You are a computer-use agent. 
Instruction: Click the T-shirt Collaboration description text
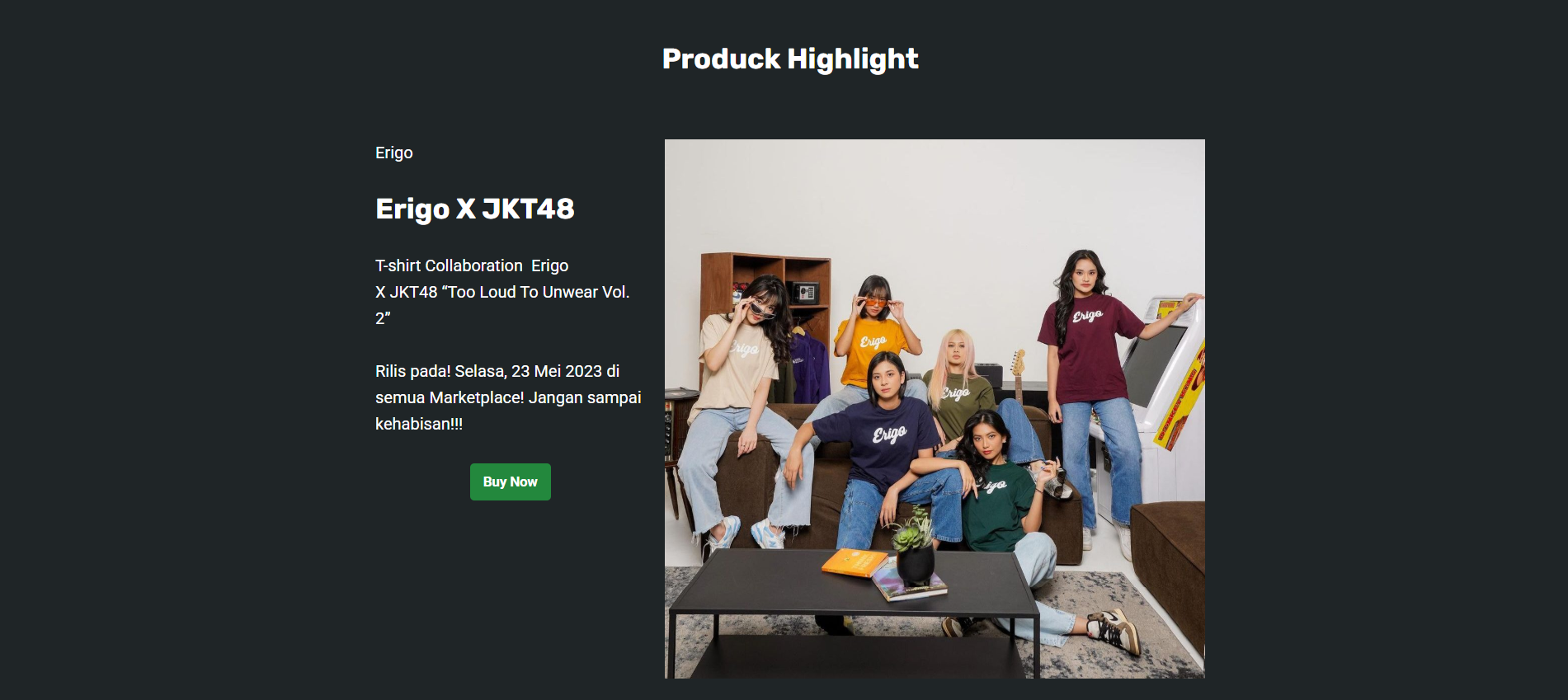[x=502, y=292]
